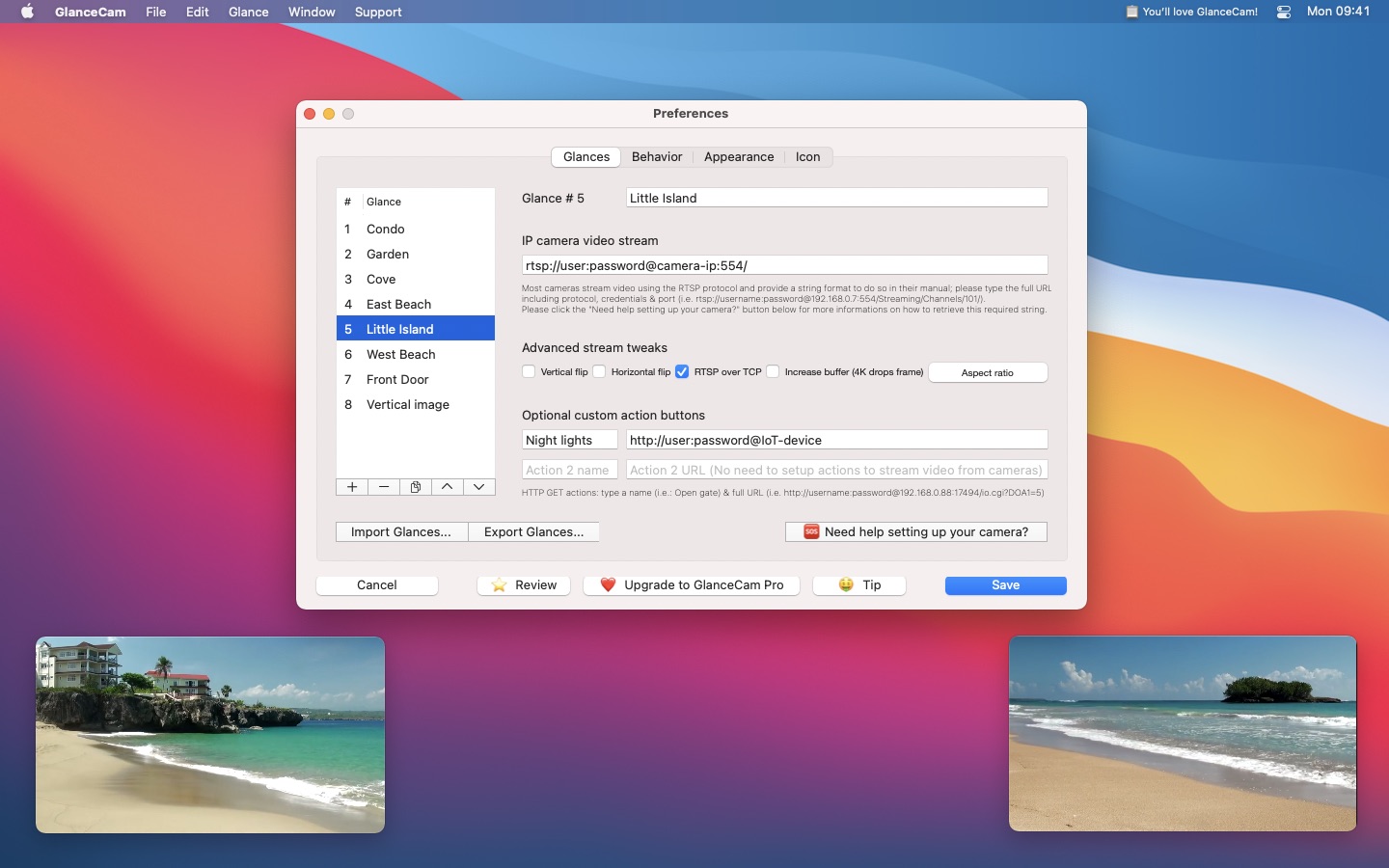The height and width of the screenshot is (868, 1389).
Task: Select Little Island row in list
Action: (x=416, y=329)
